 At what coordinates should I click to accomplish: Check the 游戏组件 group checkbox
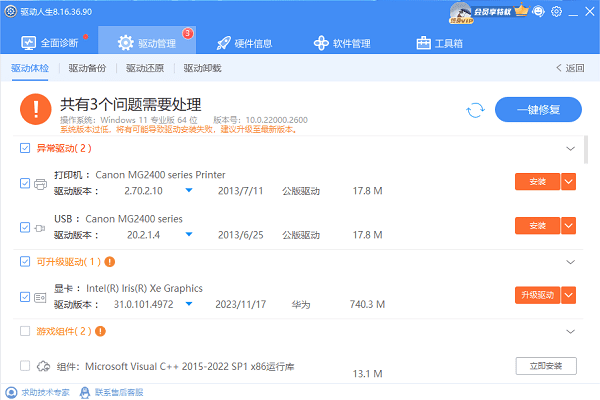(x=25, y=330)
